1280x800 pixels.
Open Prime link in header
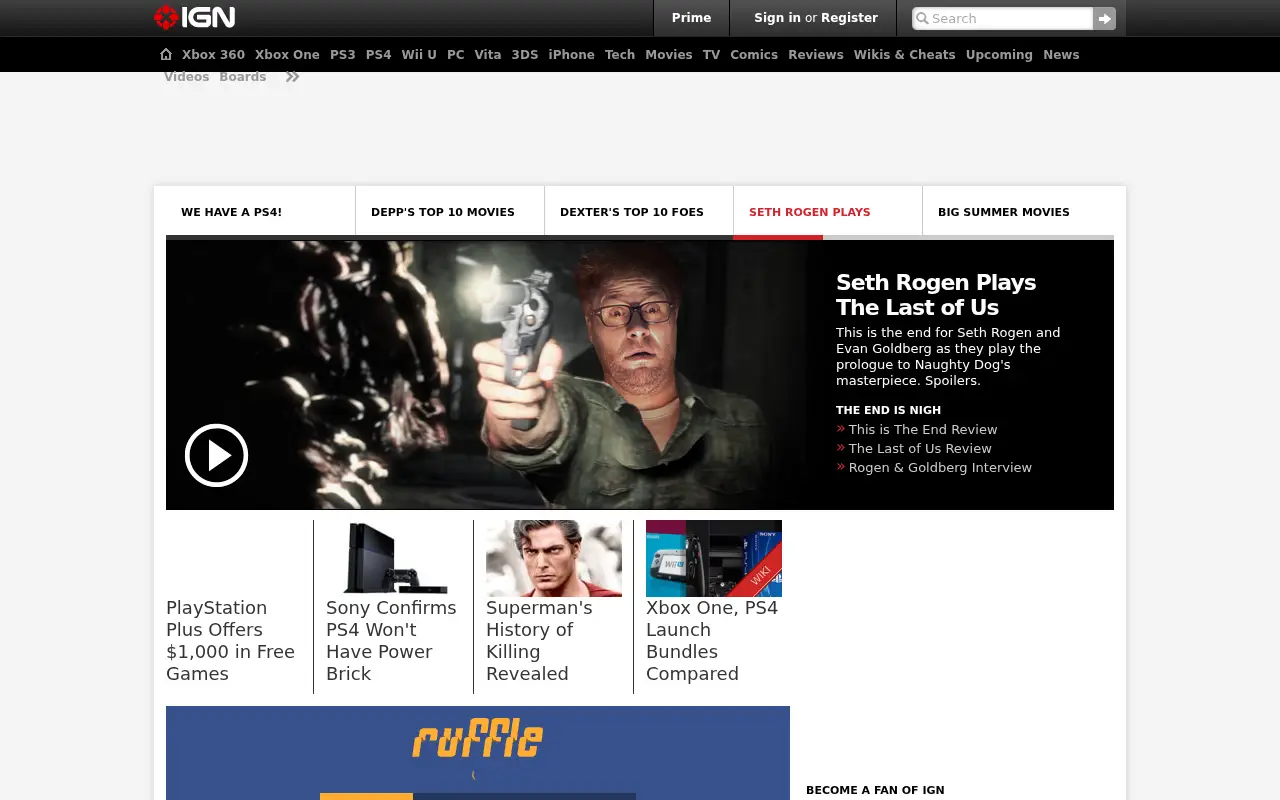click(x=691, y=18)
